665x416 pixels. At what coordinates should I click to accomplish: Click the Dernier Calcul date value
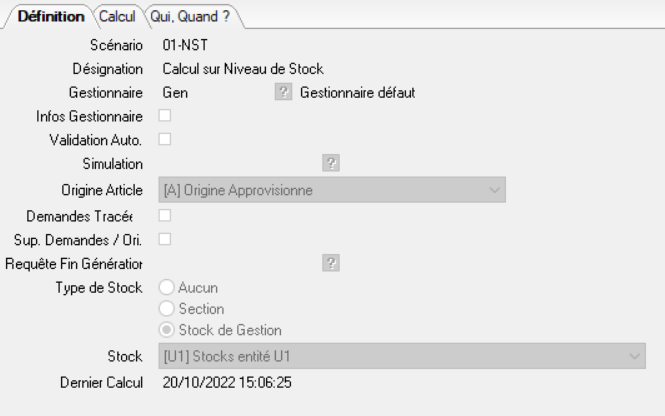point(226,382)
